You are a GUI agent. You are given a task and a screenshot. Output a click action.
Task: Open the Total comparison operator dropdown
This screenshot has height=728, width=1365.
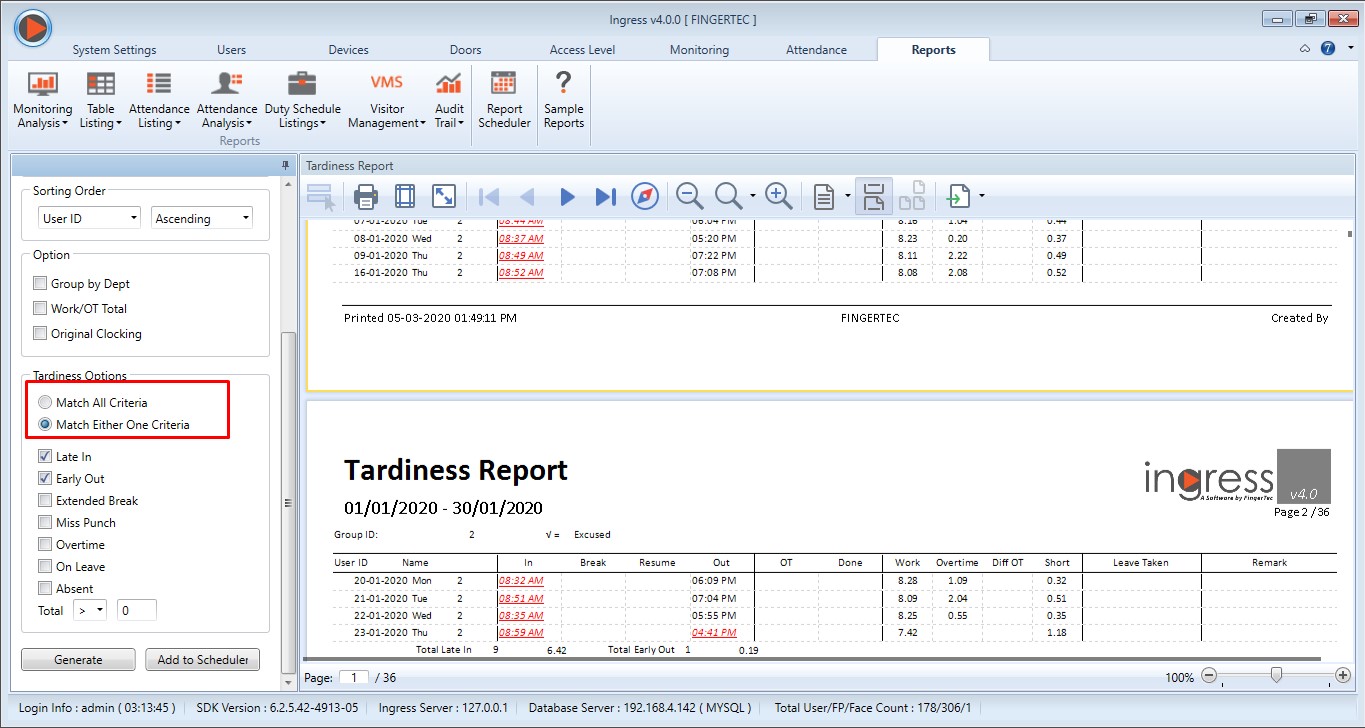pos(90,611)
